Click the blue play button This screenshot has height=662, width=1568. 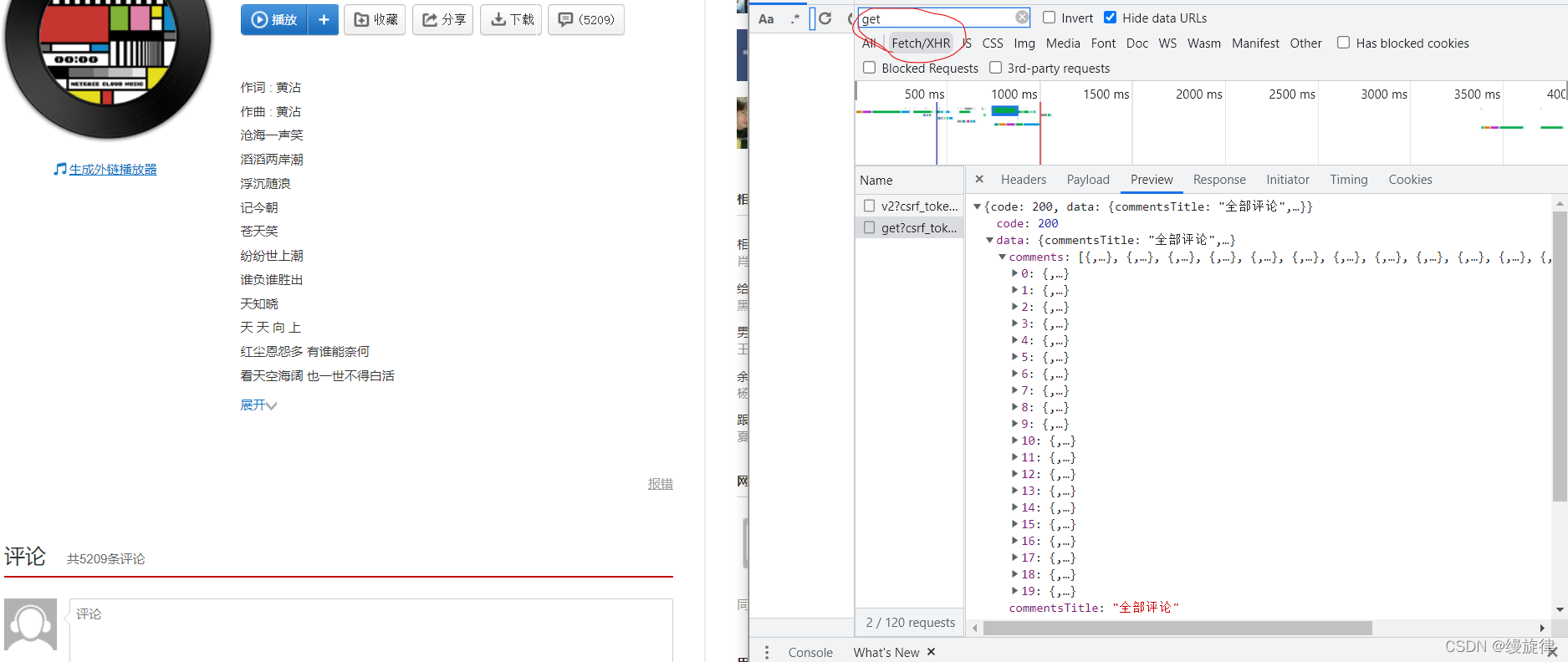click(274, 19)
